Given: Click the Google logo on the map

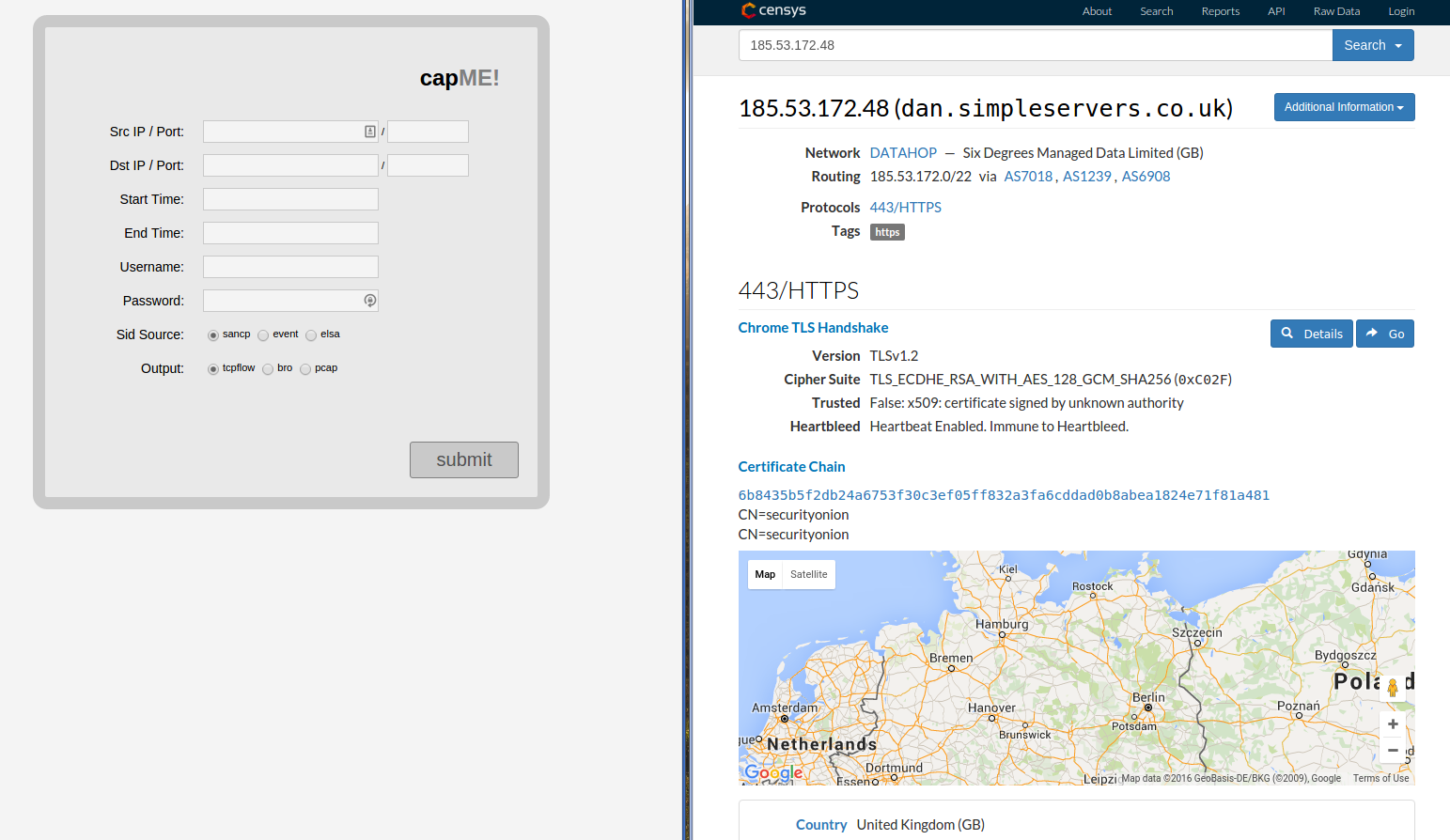Looking at the screenshot, I should (773, 773).
